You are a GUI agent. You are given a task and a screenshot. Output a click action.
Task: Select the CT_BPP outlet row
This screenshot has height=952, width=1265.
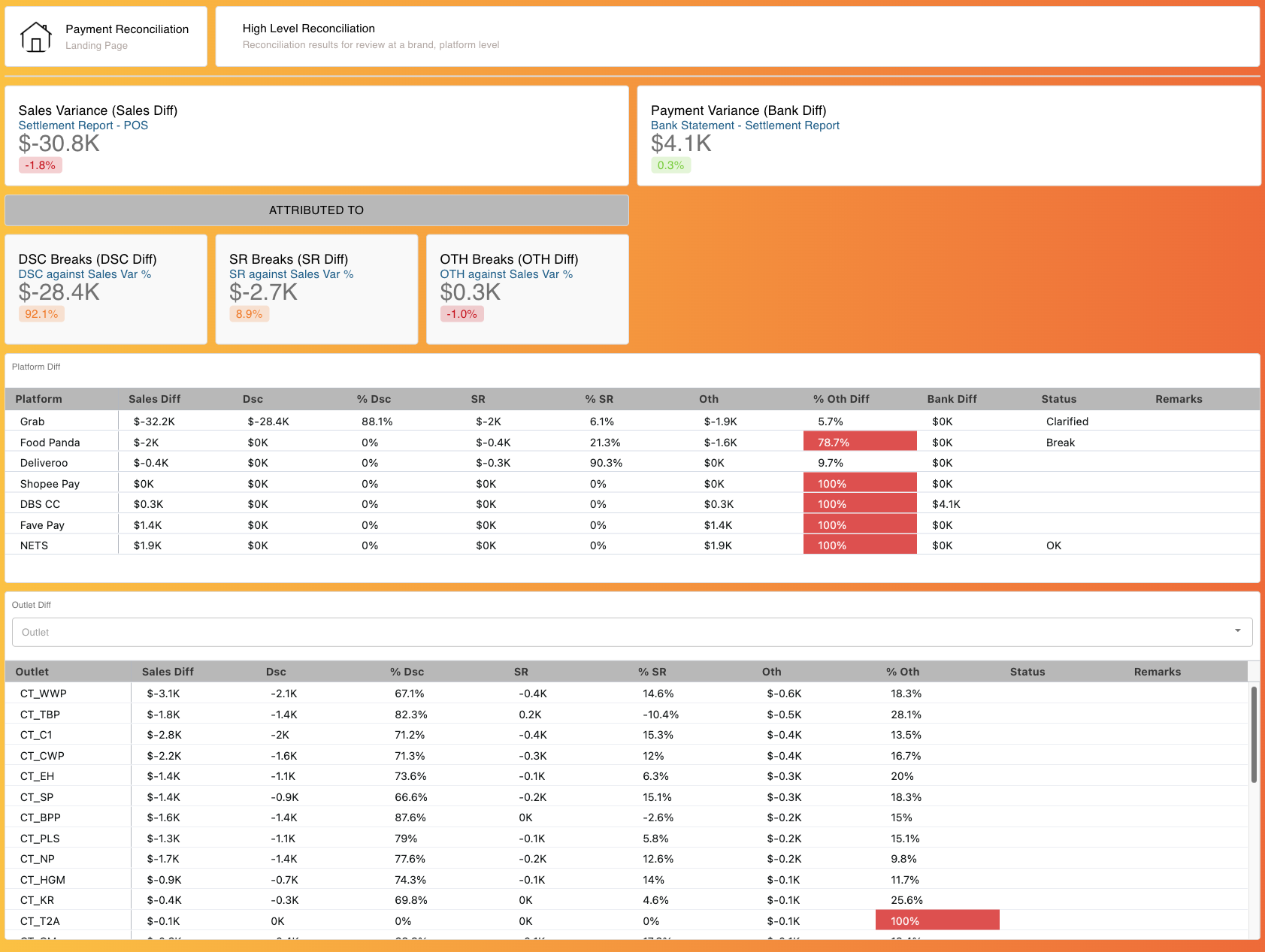[x=627, y=818]
